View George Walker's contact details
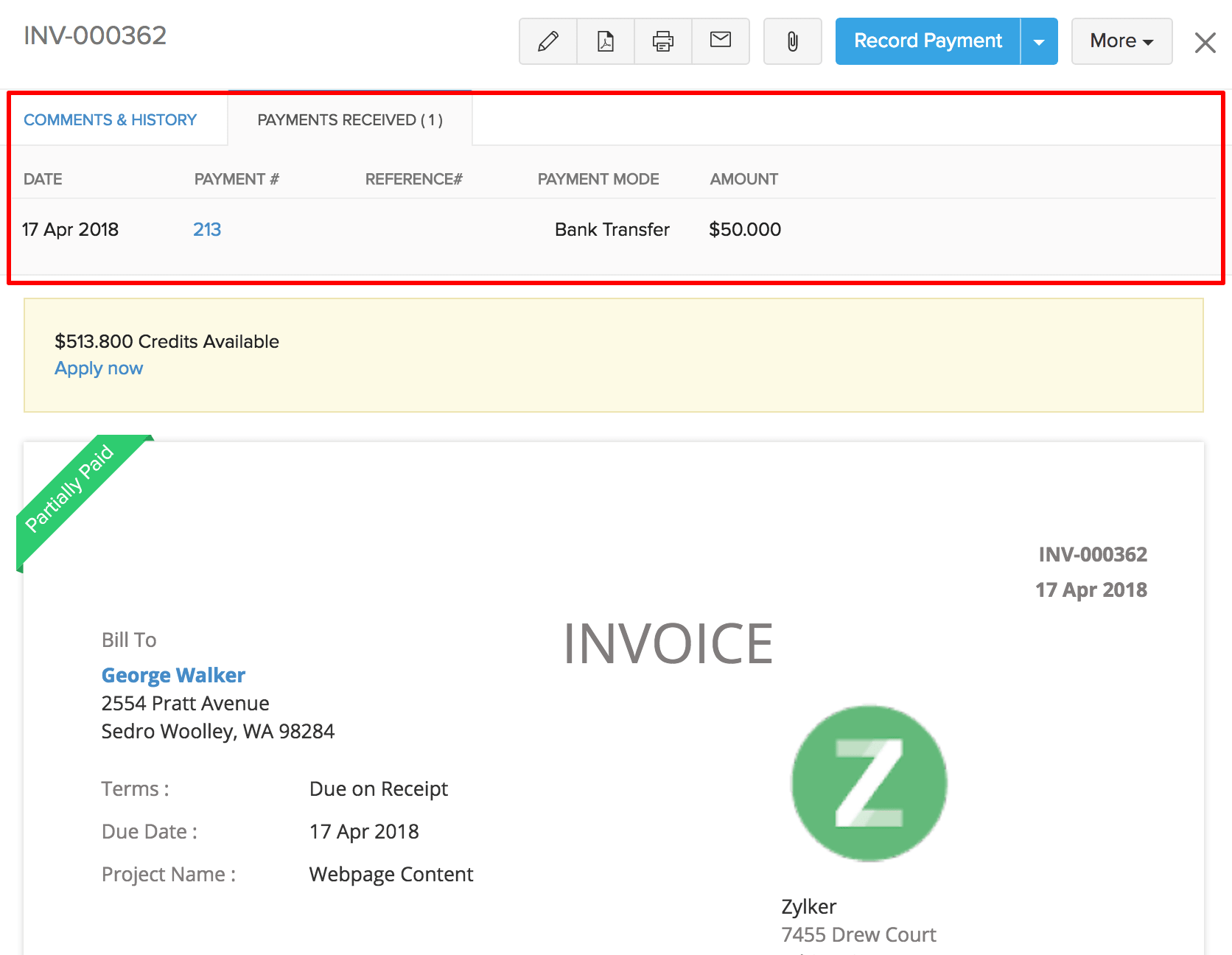 172,674
